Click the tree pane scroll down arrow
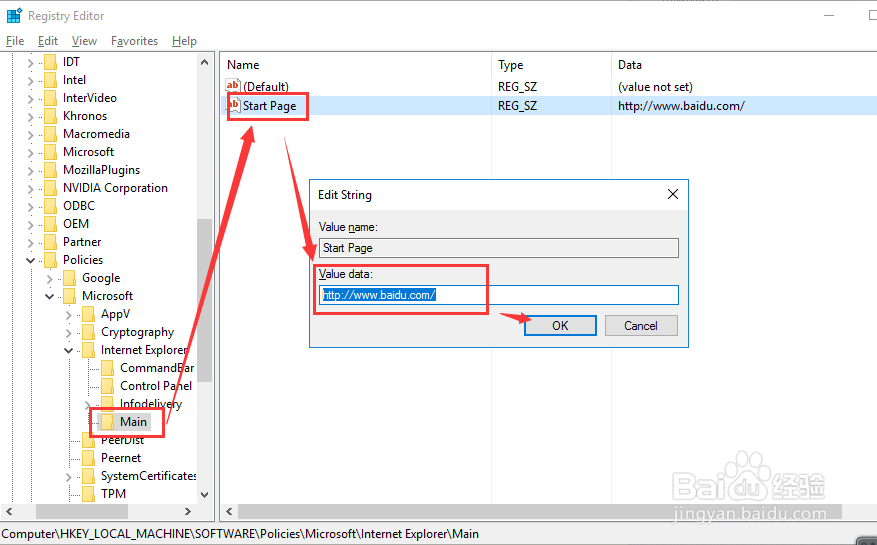 [x=204, y=494]
